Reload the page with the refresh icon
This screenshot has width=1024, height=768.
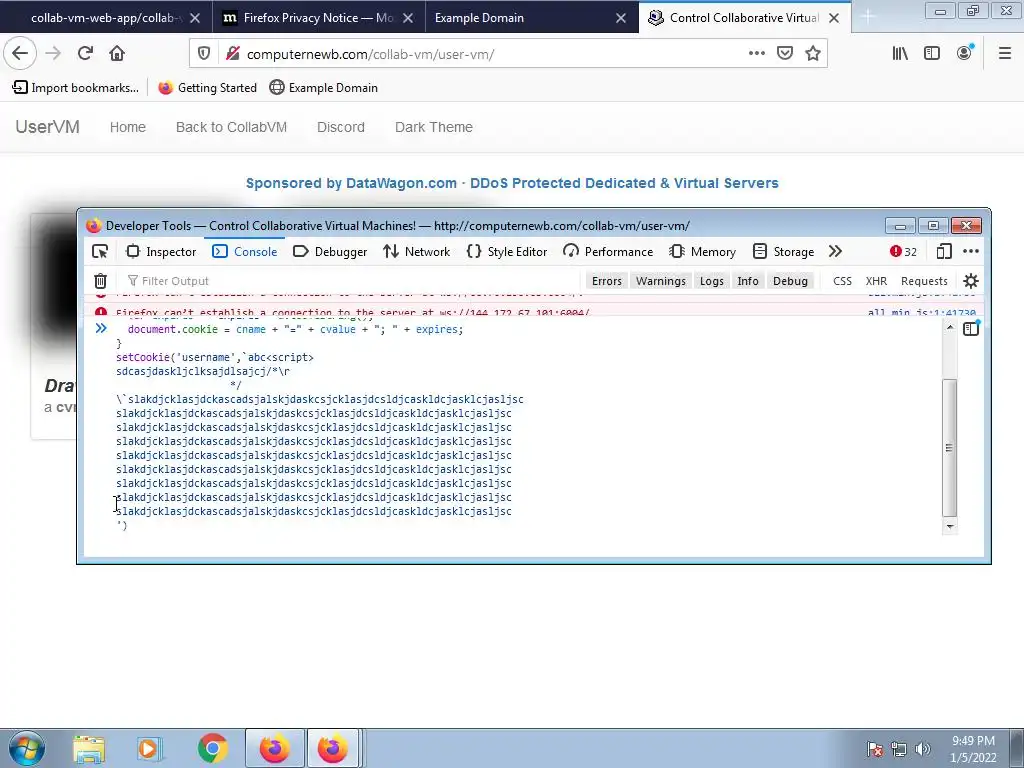(x=85, y=54)
